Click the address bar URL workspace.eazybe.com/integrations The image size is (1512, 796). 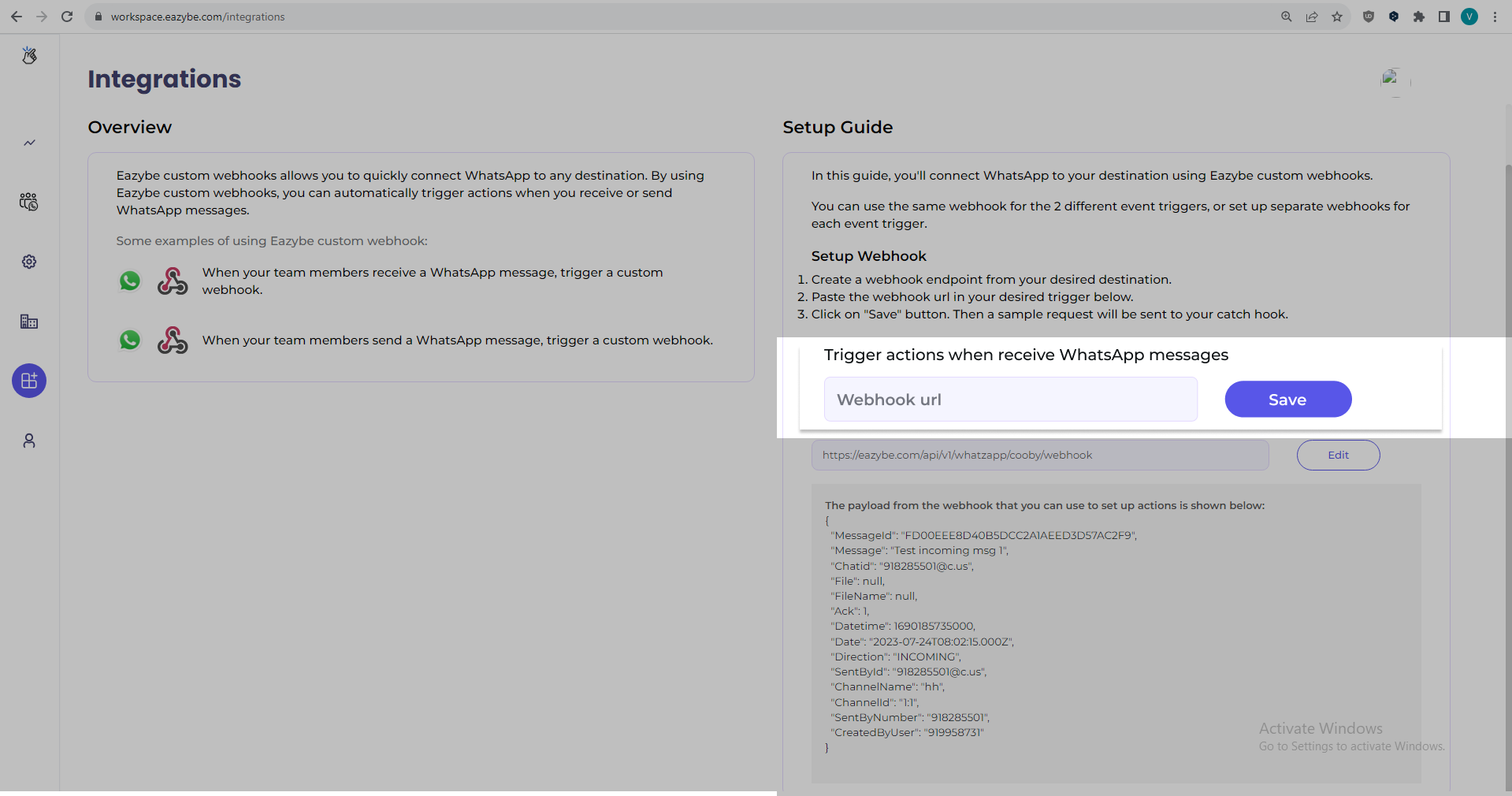[198, 17]
